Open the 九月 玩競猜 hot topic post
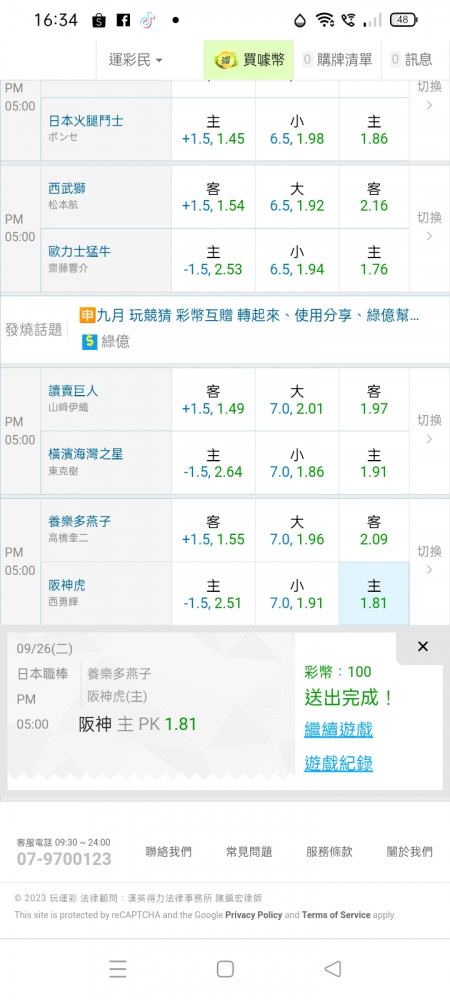 (x=249, y=315)
